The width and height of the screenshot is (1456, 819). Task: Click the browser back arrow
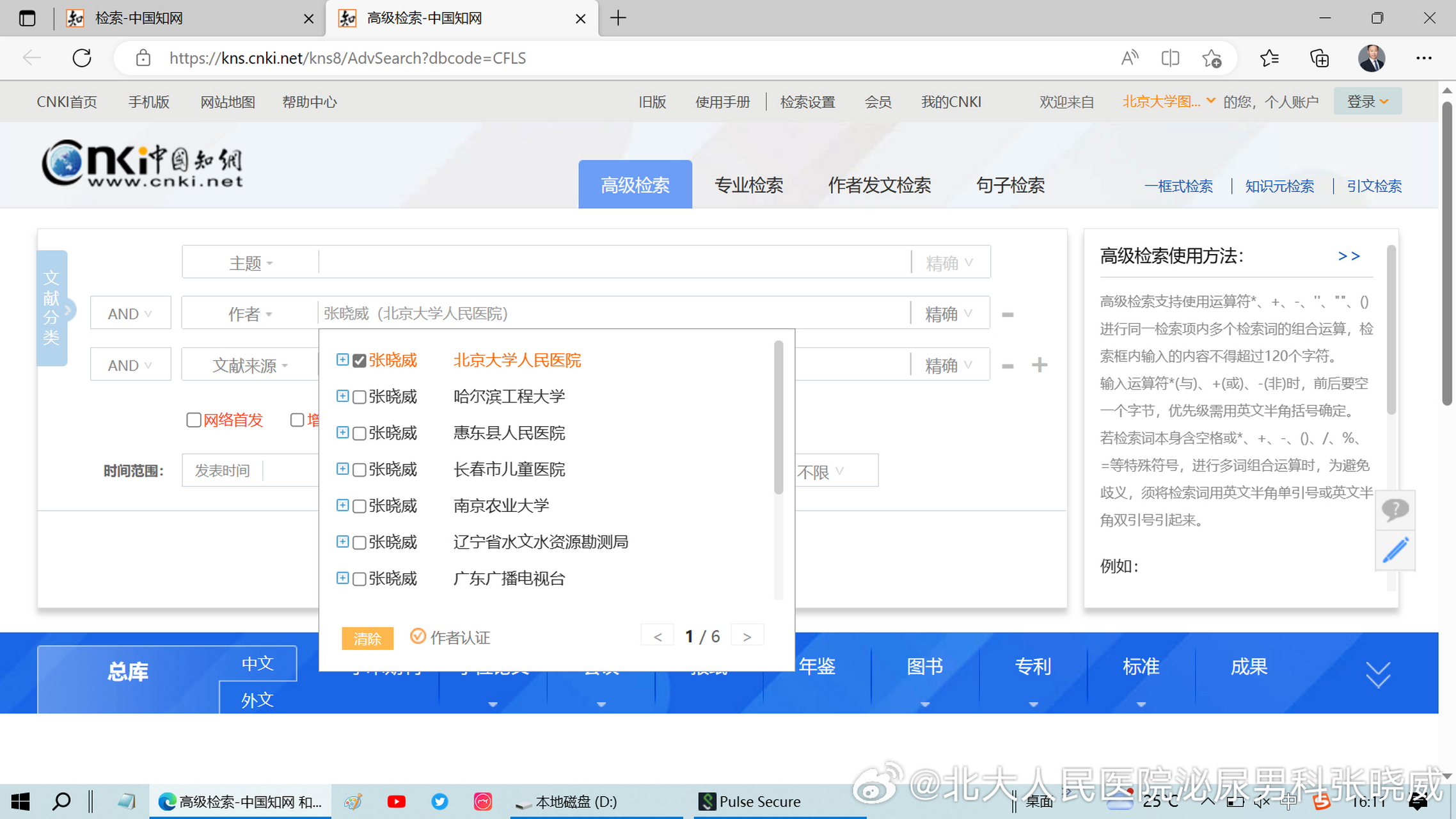coord(31,58)
